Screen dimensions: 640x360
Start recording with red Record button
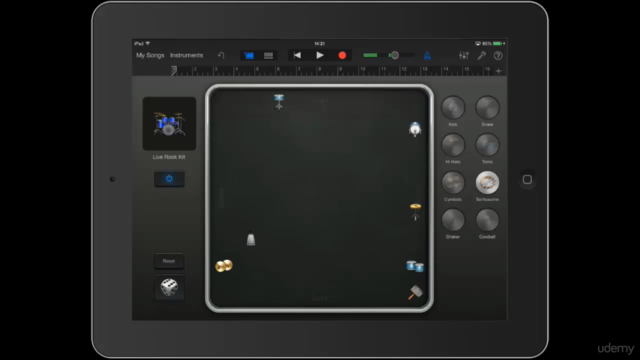pos(342,55)
